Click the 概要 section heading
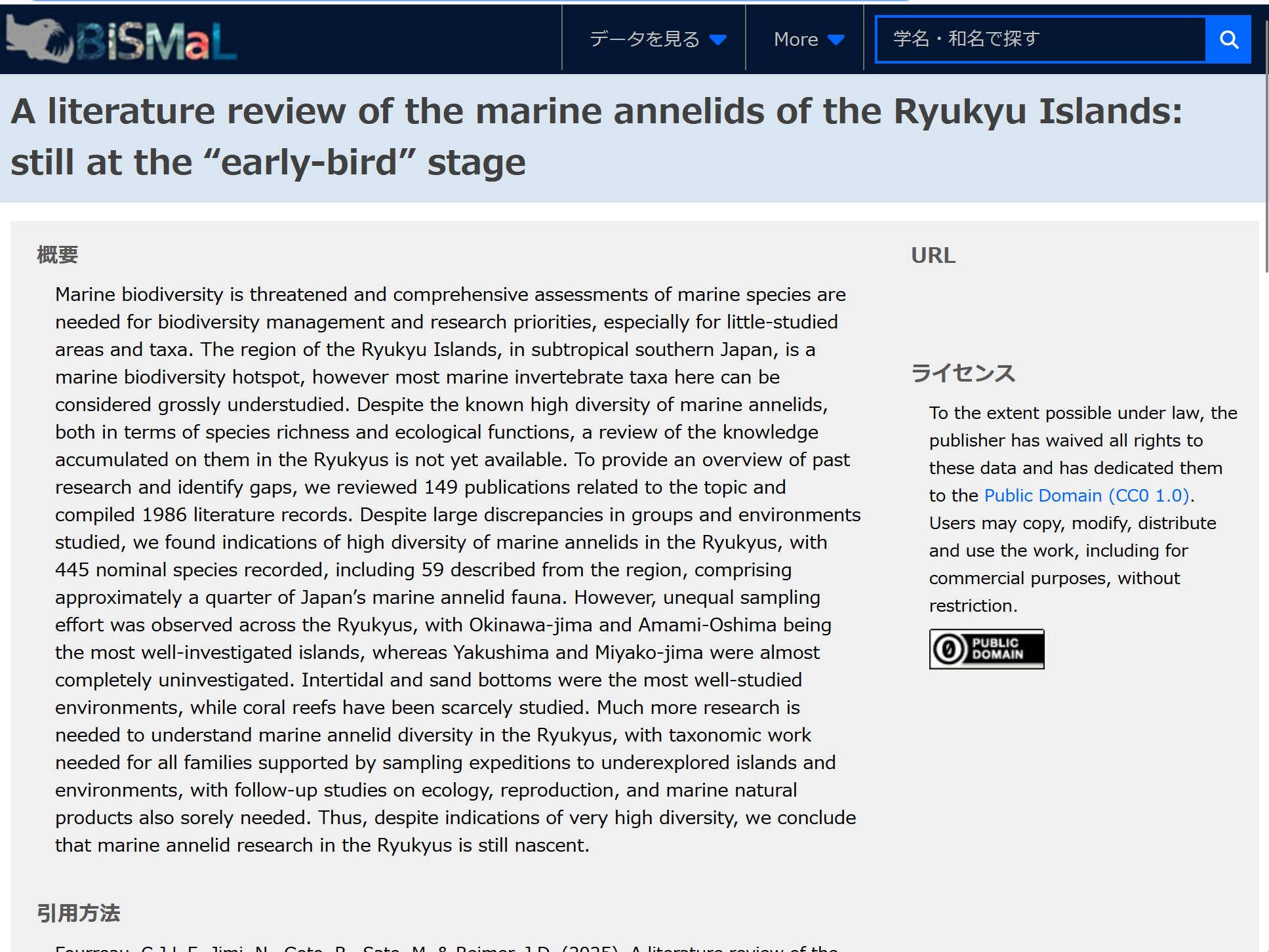The image size is (1269, 952). coord(58,255)
